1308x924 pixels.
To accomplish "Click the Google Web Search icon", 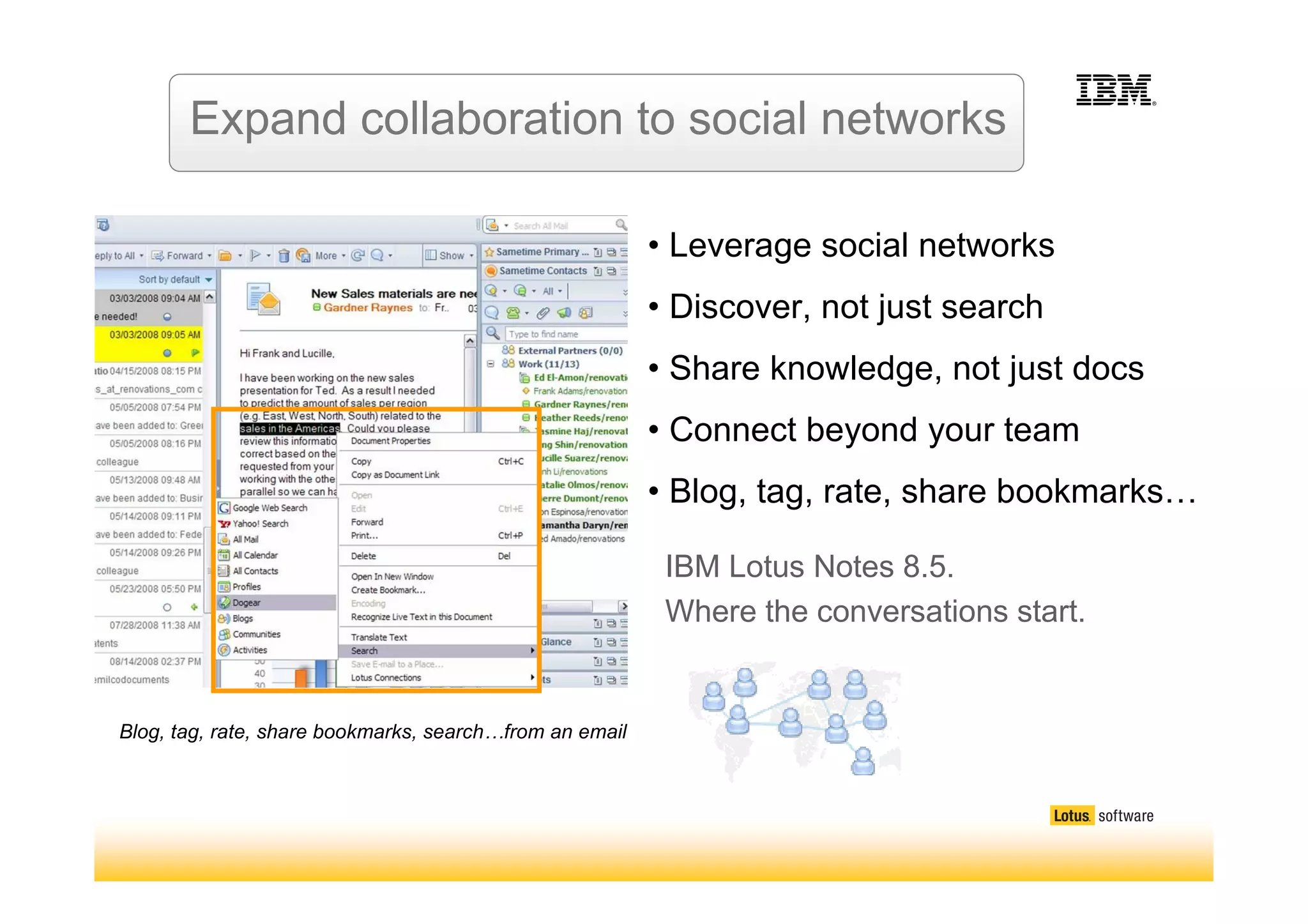I will (x=224, y=508).
